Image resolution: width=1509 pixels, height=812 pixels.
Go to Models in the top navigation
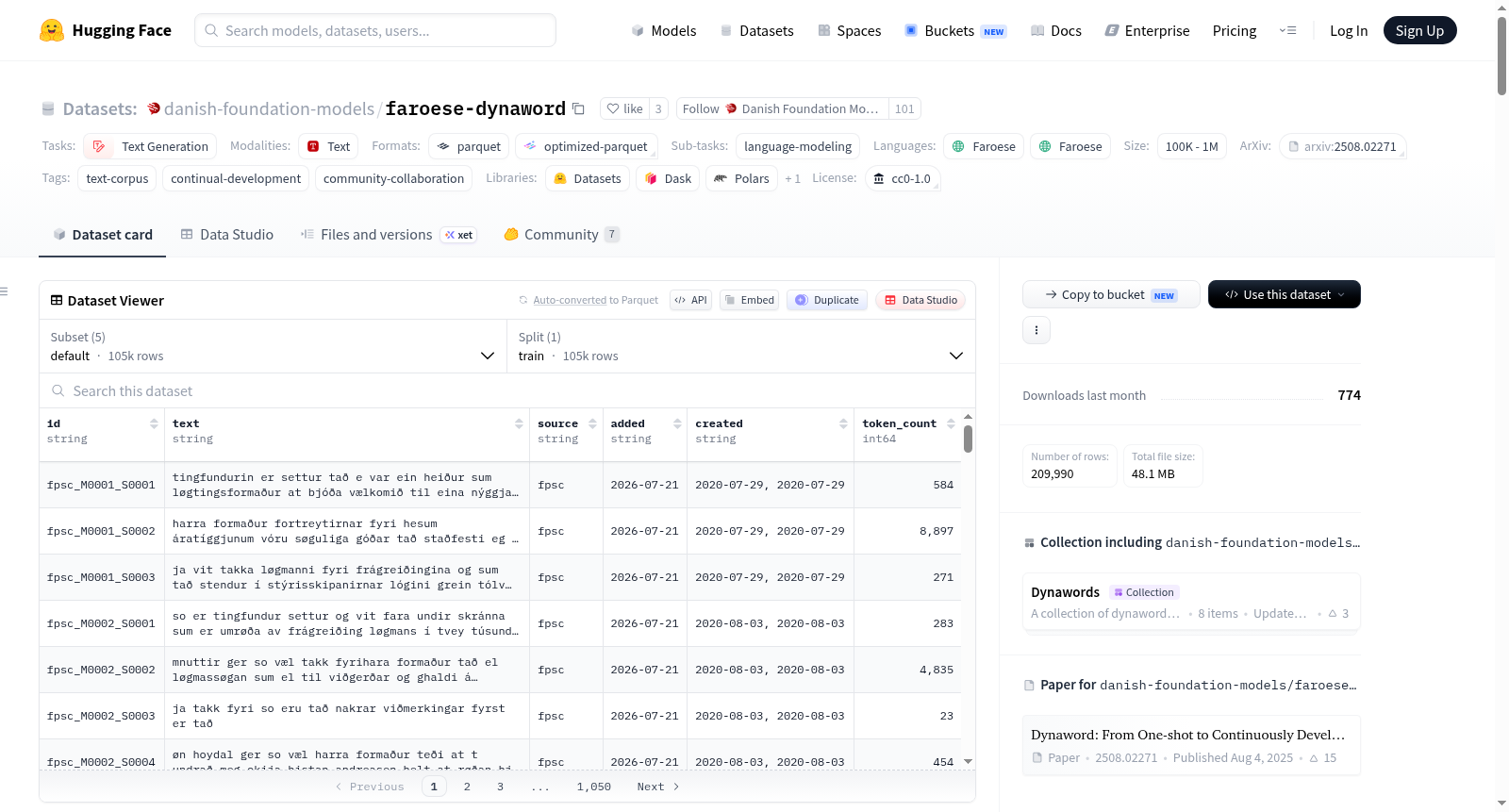pyautogui.click(x=664, y=31)
